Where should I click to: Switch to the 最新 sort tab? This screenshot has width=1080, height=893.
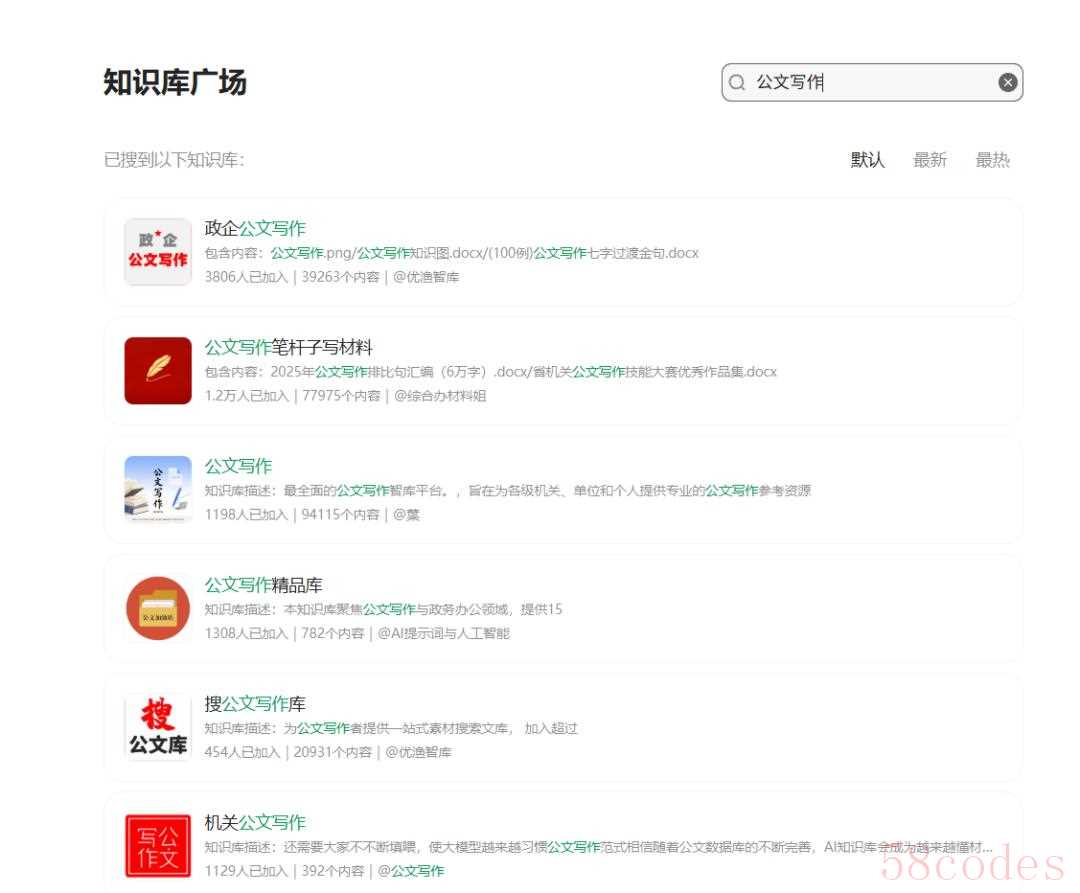pos(929,160)
